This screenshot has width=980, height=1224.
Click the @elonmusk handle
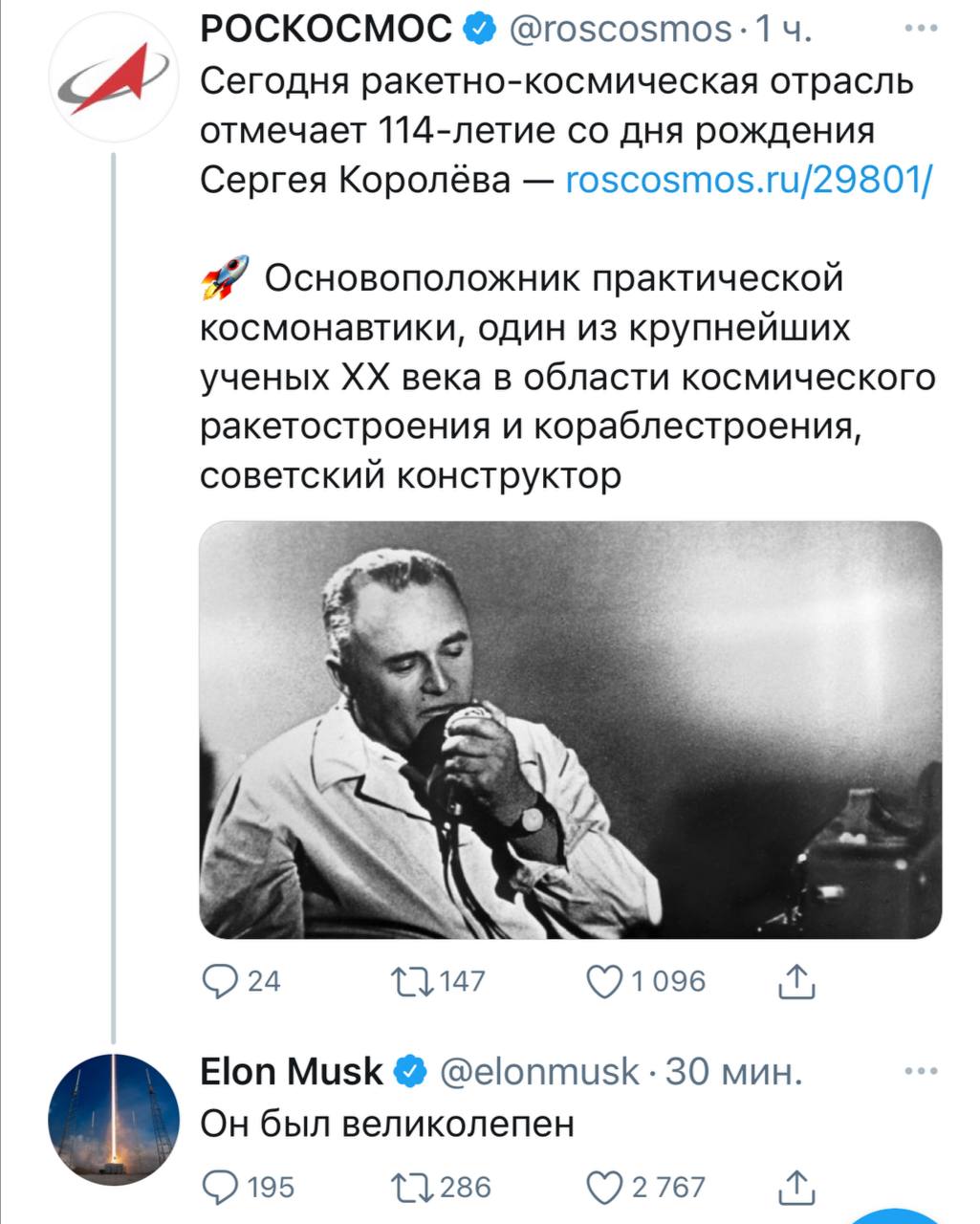538,1072
